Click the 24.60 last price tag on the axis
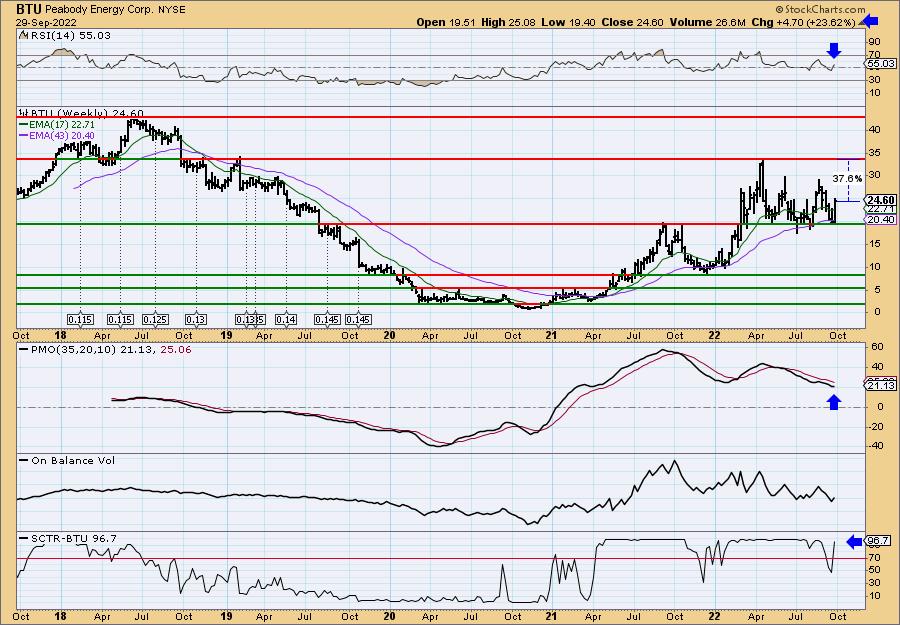This screenshot has width=900, height=625. (x=881, y=200)
